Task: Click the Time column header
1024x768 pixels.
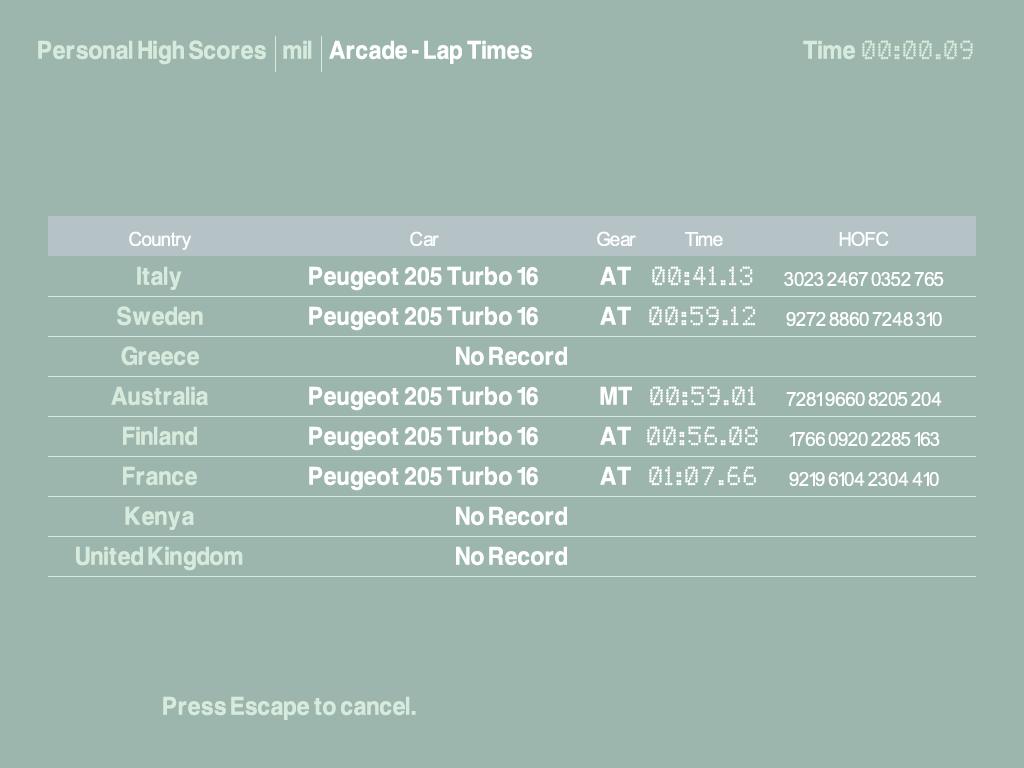Action: [703, 239]
